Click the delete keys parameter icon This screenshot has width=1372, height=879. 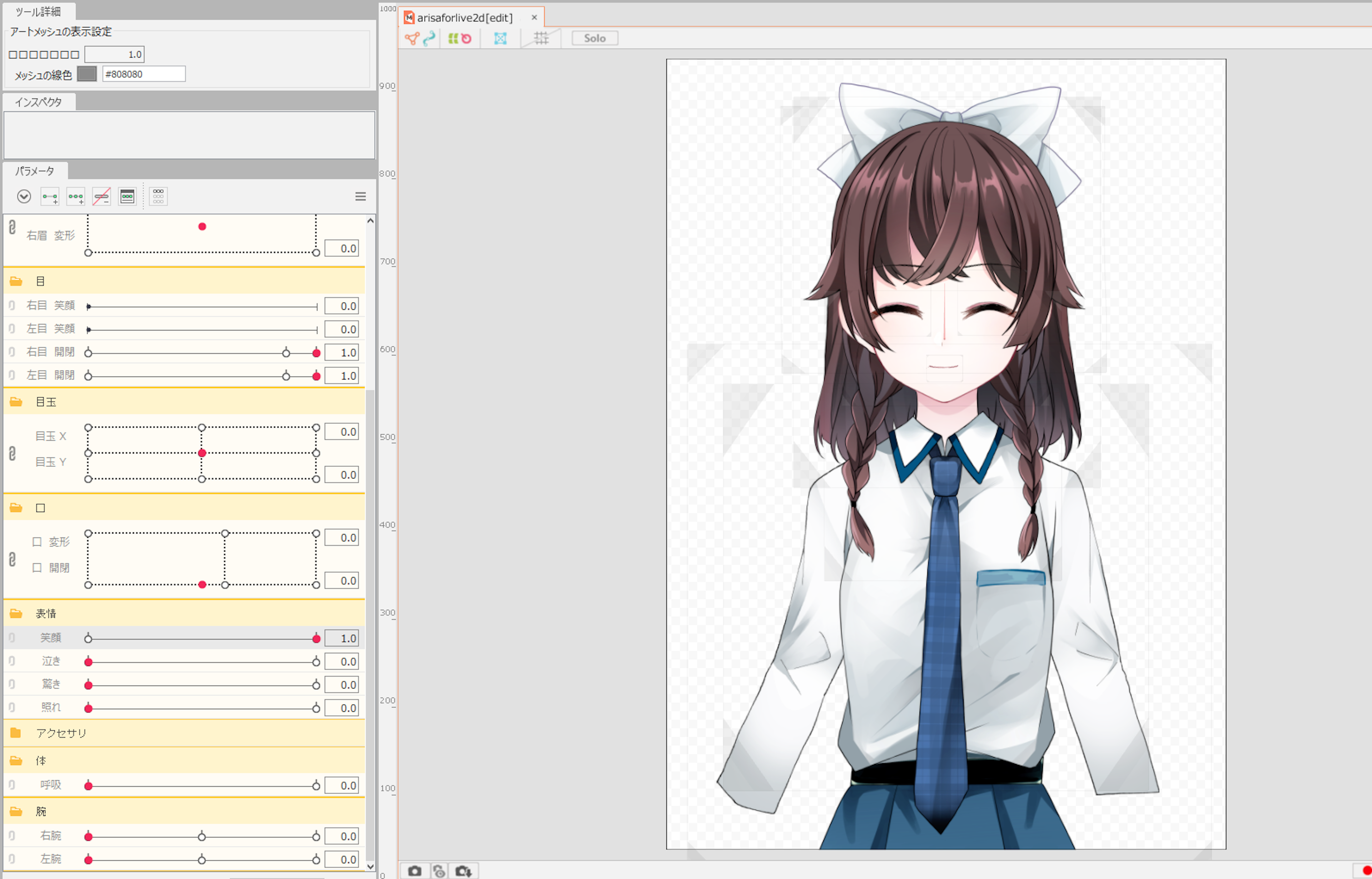coord(101,197)
